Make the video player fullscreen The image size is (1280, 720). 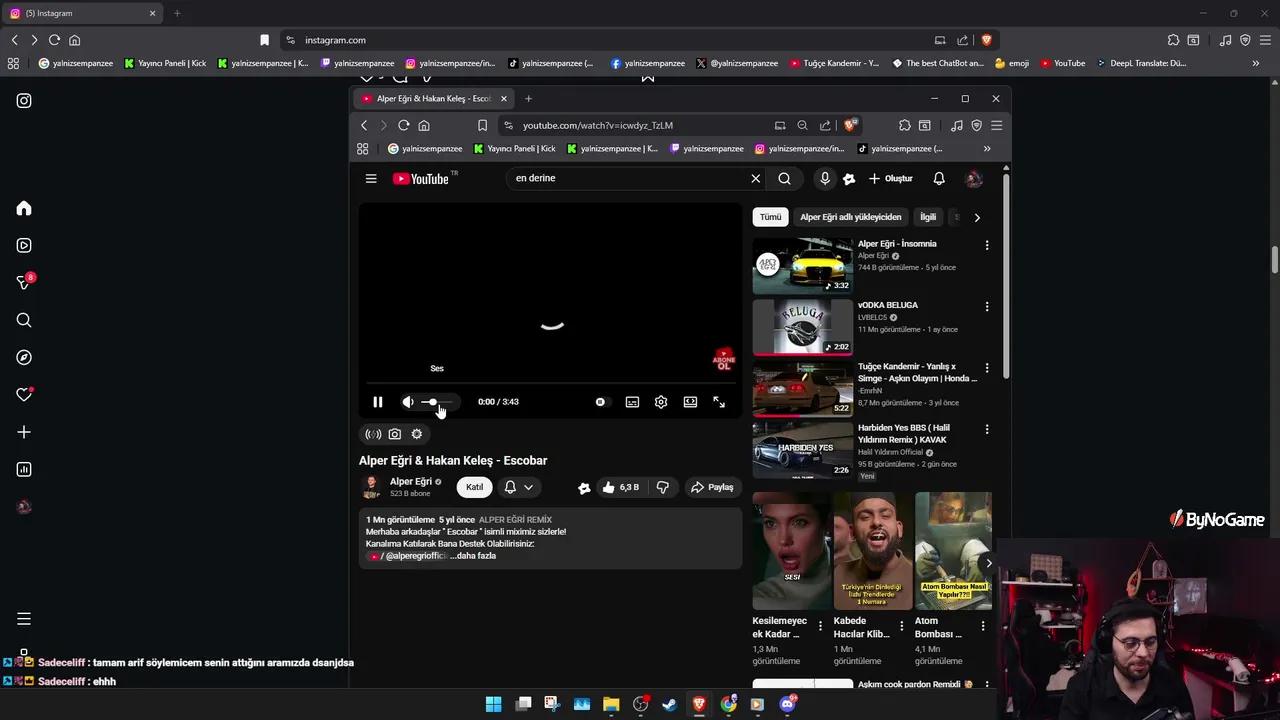(719, 402)
